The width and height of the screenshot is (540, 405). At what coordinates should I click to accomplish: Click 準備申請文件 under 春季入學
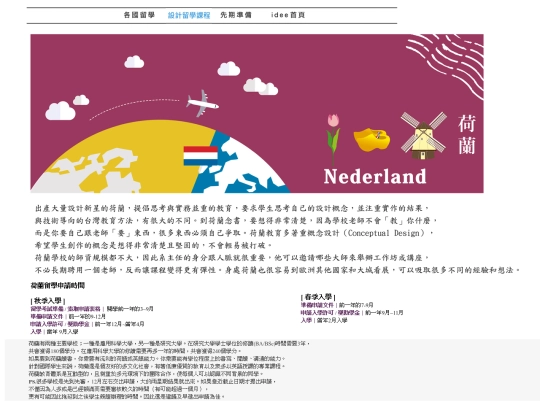point(317,305)
